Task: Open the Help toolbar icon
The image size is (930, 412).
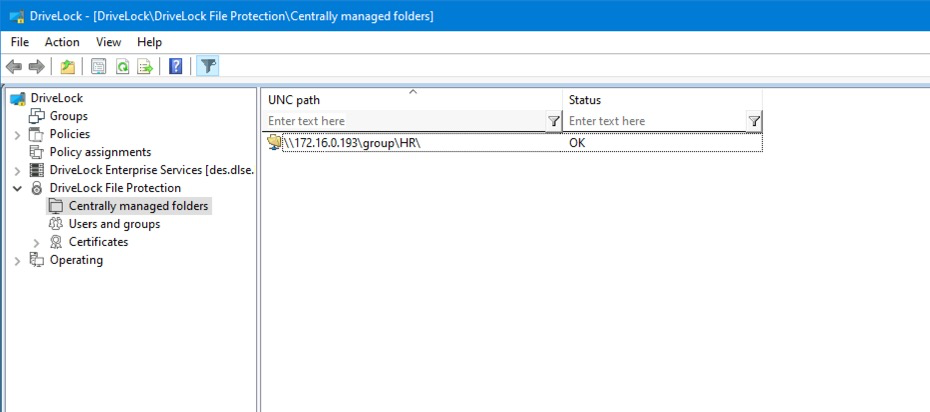Action: (x=176, y=67)
